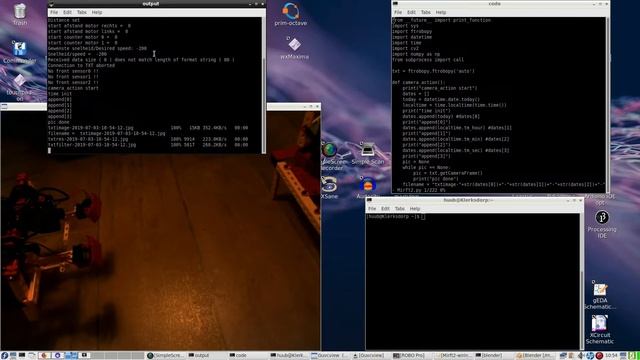Open the Edit menu in the code window
This screenshot has height=360, width=640.
pyautogui.click(x=411, y=12)
